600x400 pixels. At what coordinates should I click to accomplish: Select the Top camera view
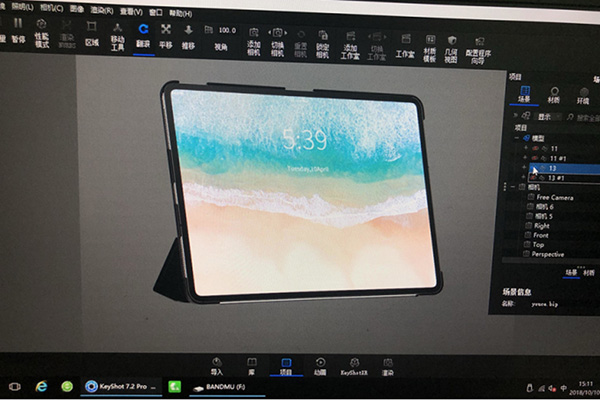[538, 245]
